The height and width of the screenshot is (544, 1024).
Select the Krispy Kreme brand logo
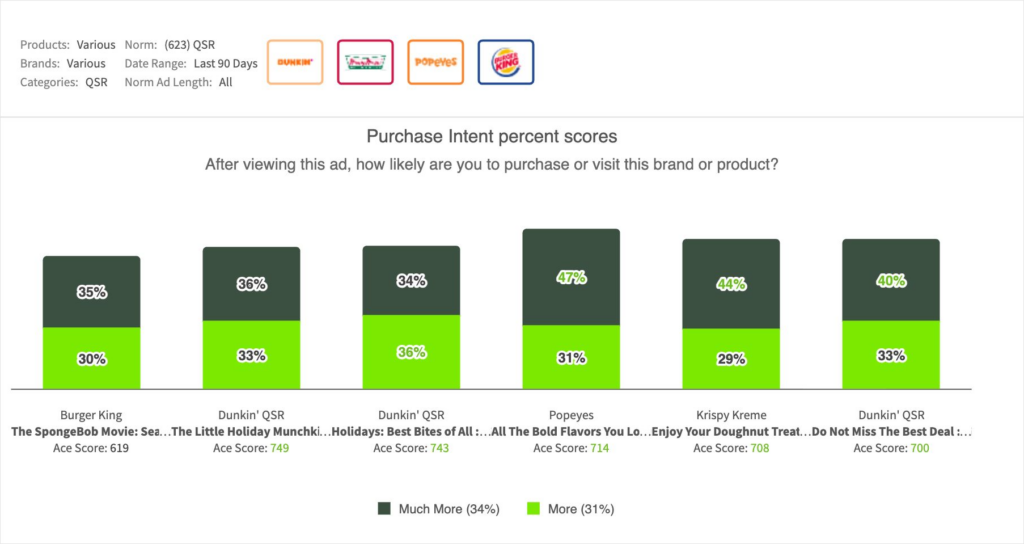point(365,62)
